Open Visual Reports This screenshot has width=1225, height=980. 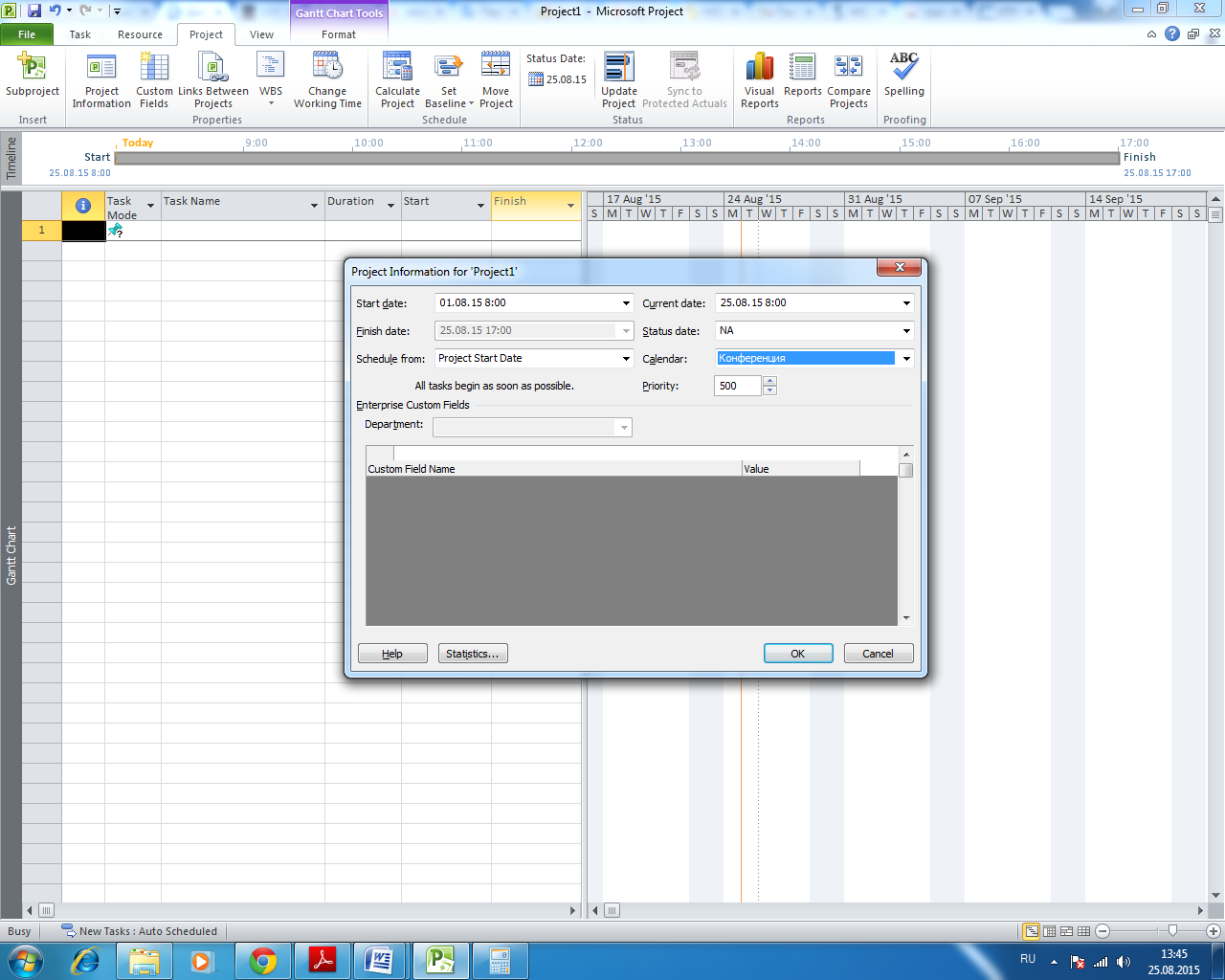(760, 80)
